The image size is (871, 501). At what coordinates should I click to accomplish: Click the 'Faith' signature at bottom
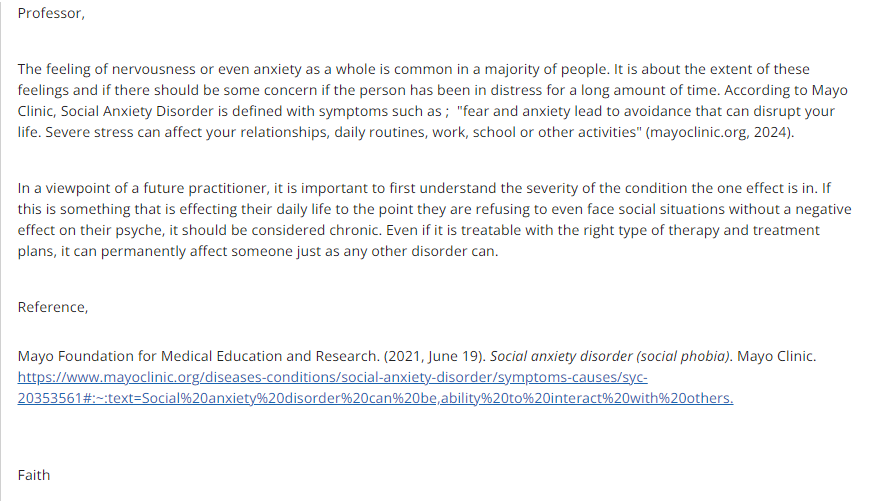point(34,475)
